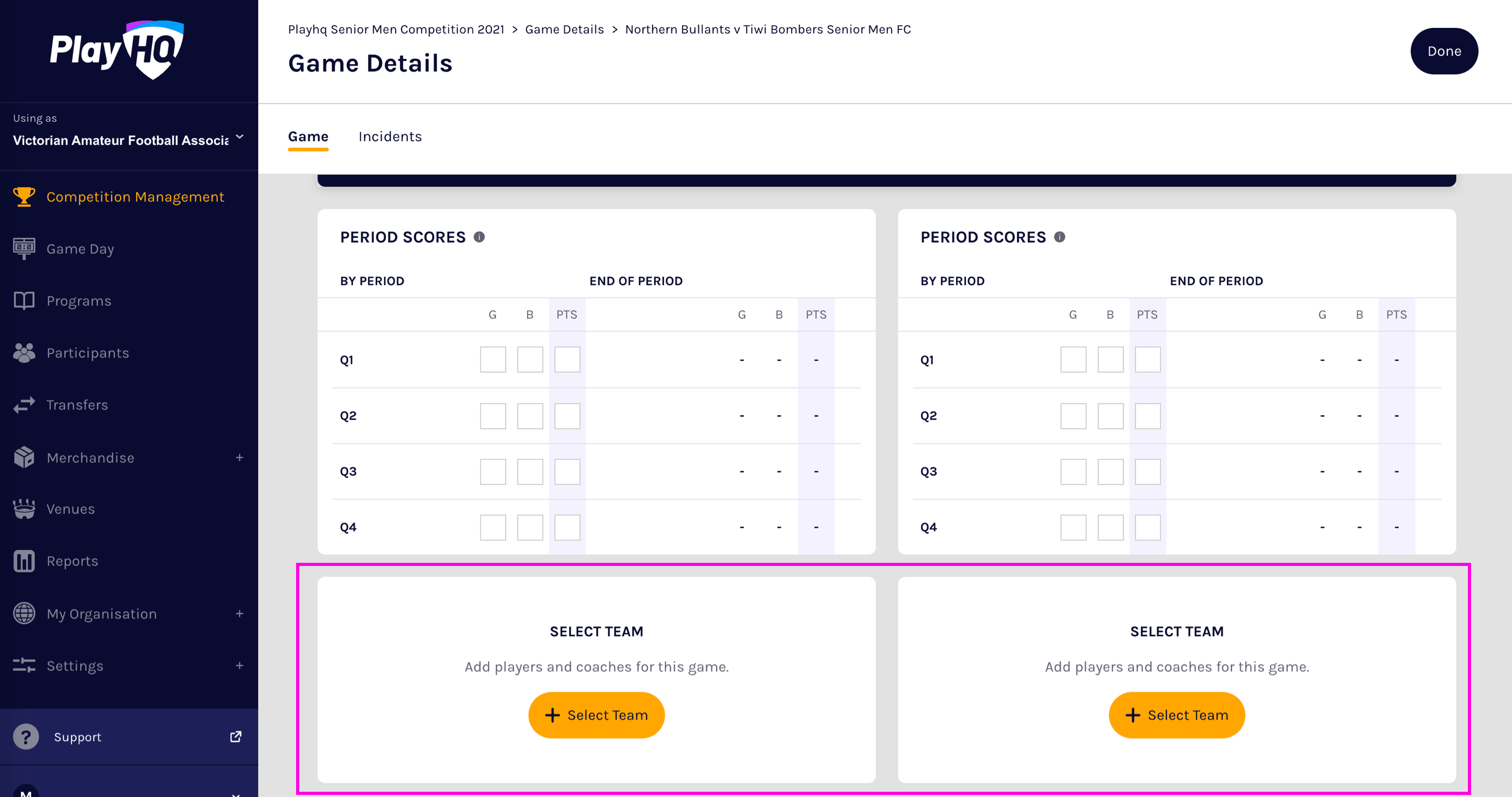Viewport: 1512px width, 797px height.
Task: Click right Period Scores info icon
Action: point(1059,237)
